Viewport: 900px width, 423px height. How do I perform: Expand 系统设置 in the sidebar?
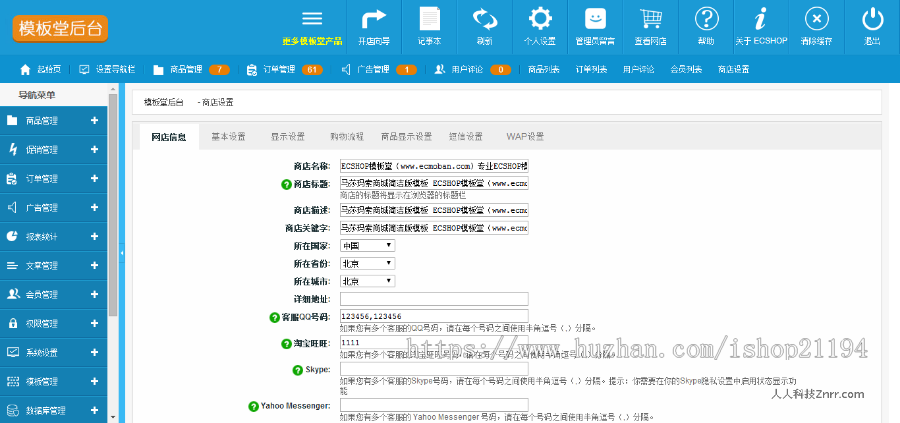[x=95, y=352]
